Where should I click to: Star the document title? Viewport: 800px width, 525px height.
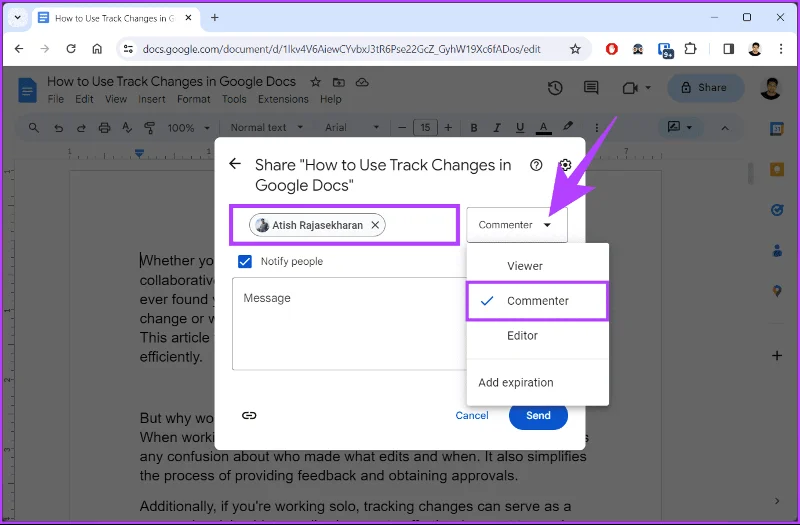coord(316,82)
